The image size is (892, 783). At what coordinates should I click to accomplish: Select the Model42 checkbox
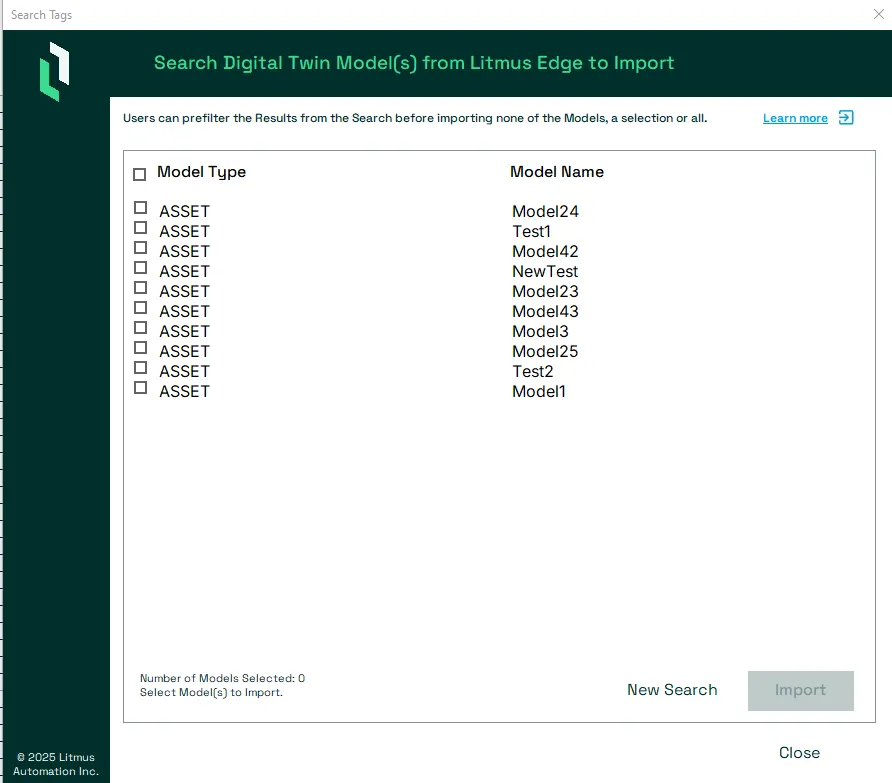click(x=141, y=248)
